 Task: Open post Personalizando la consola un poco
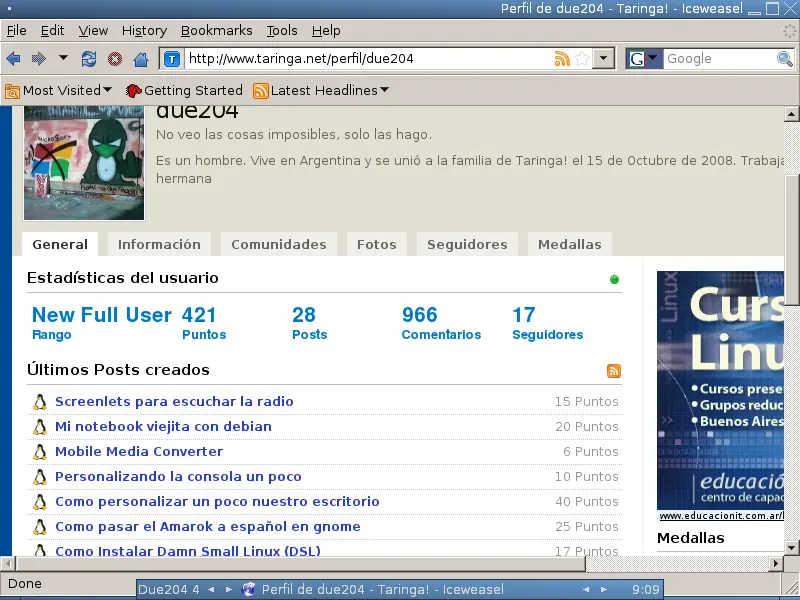pos(178,477)
